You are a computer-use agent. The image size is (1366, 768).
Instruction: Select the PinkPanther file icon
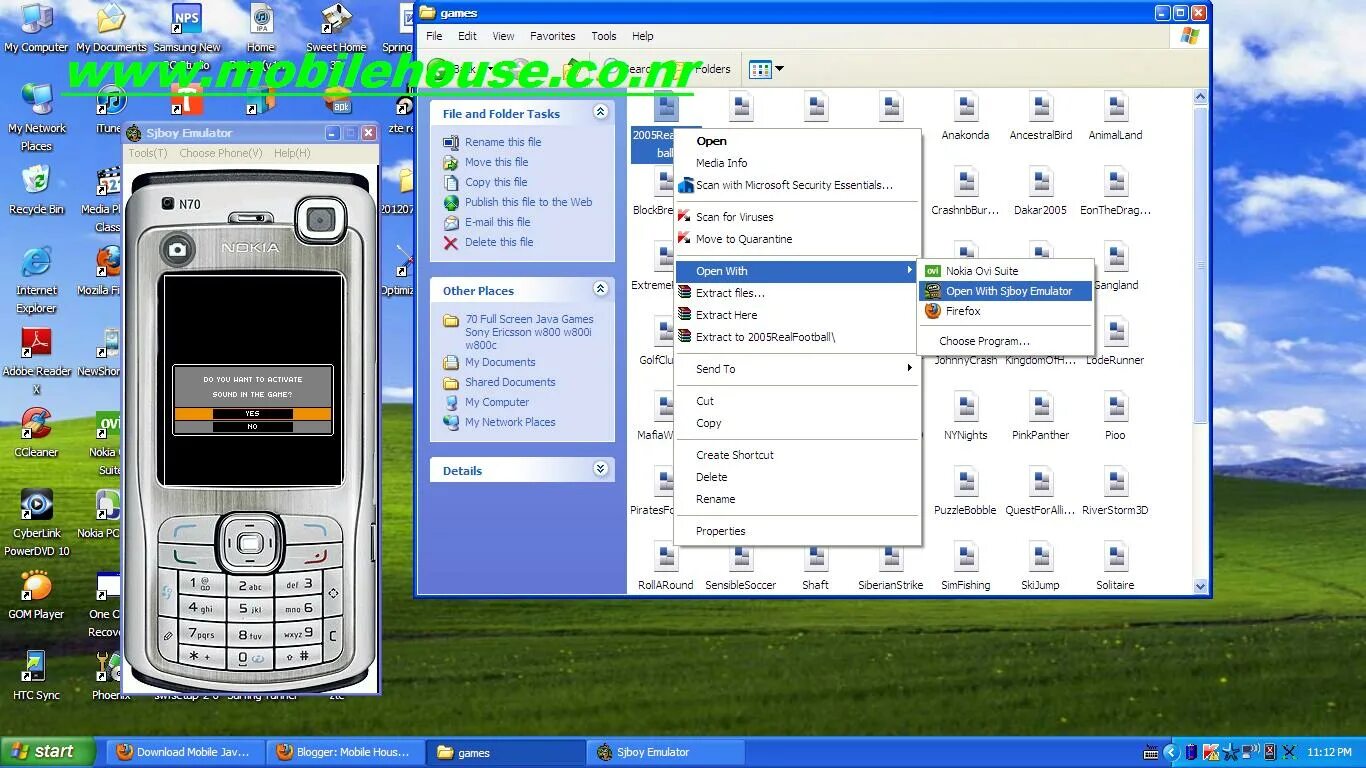(x=1040, y=407)
